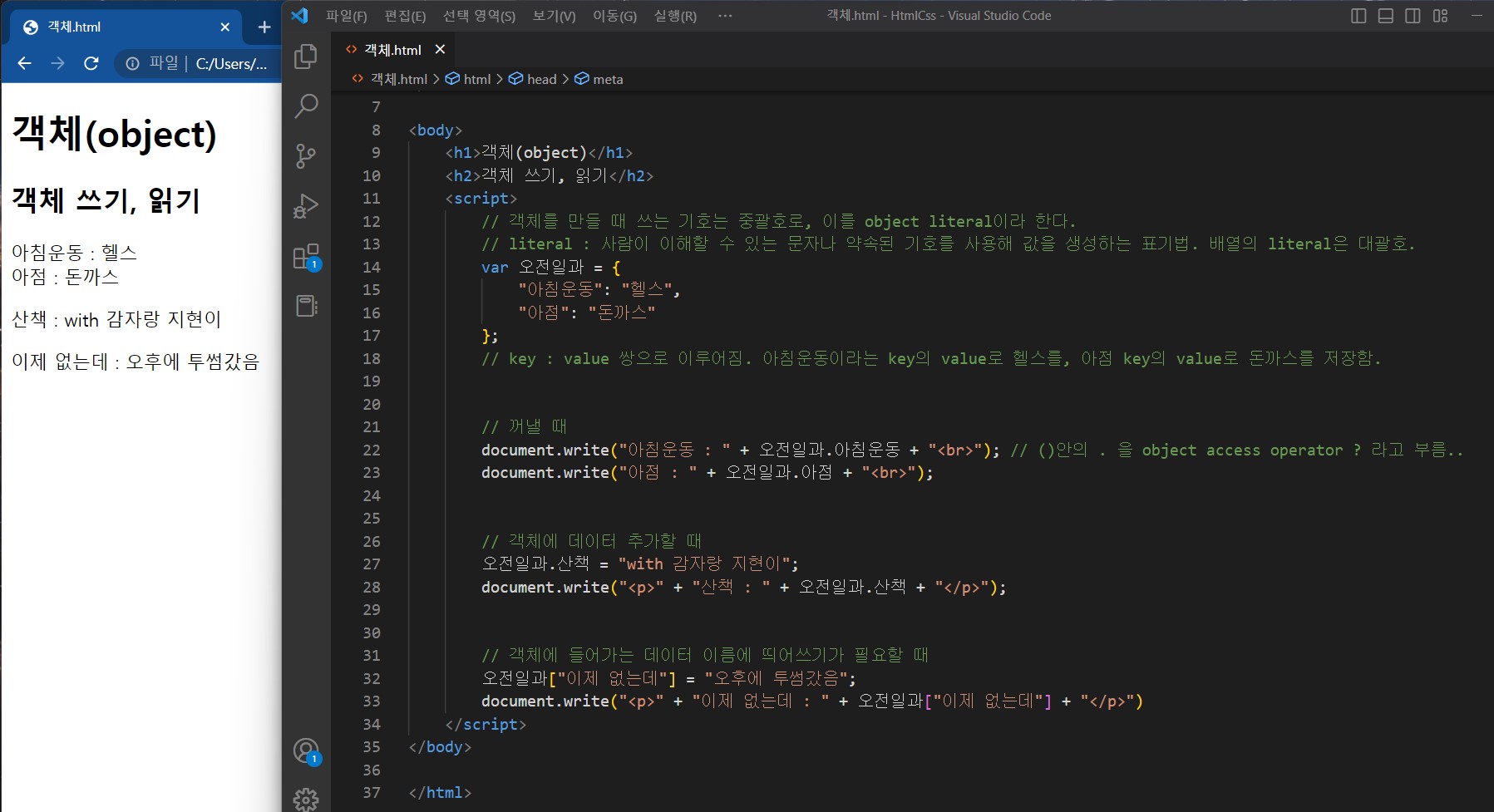Close the 객체.html editor tab
Viewport: 1494px width, 812px height.
click(440, 49)
